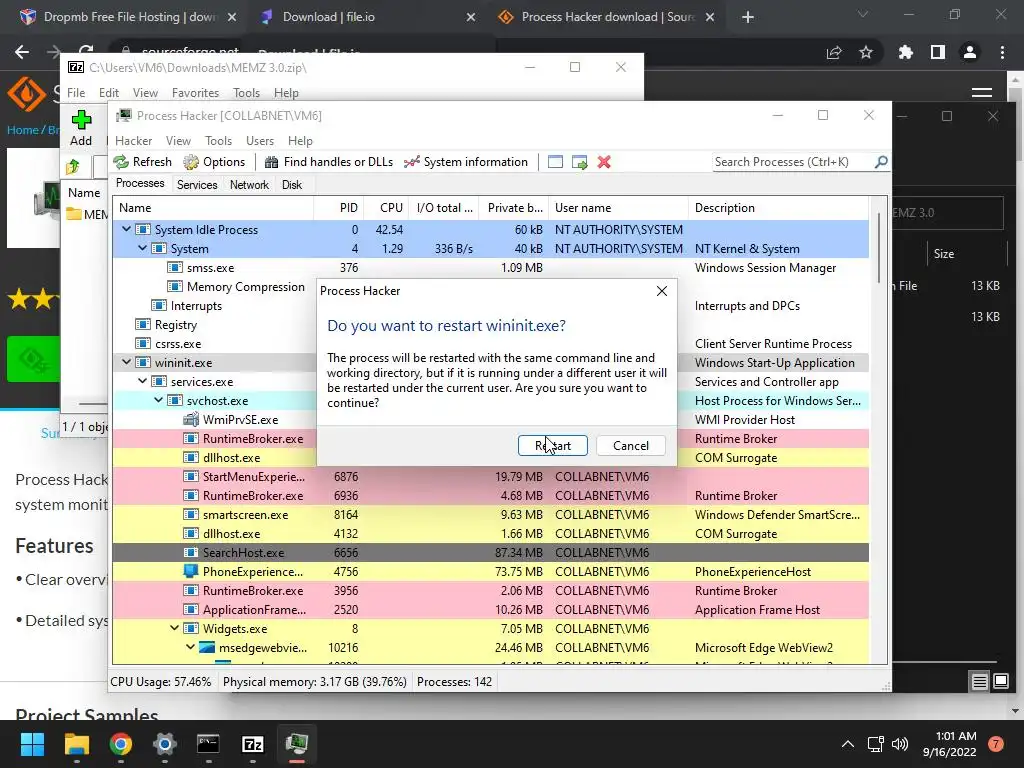Image resolution: width=1024 pixels, height=768 pixels.
Task: Click the red X terminate window icon
Action: click(x=604, y=162)
